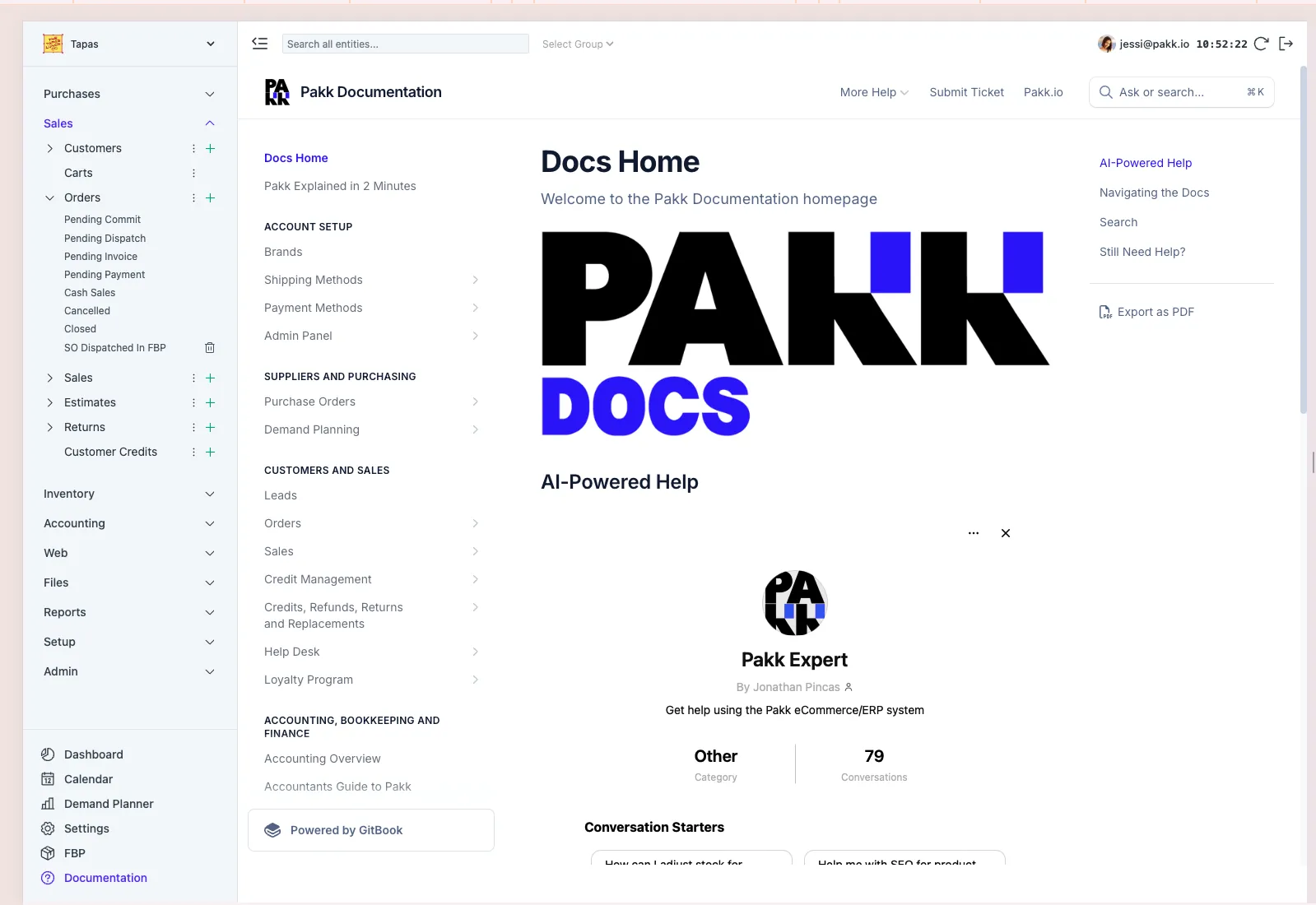Click the user avatar for jessi@pakk.io
Screen dimensions: 1316x905
coord(1106,44)
